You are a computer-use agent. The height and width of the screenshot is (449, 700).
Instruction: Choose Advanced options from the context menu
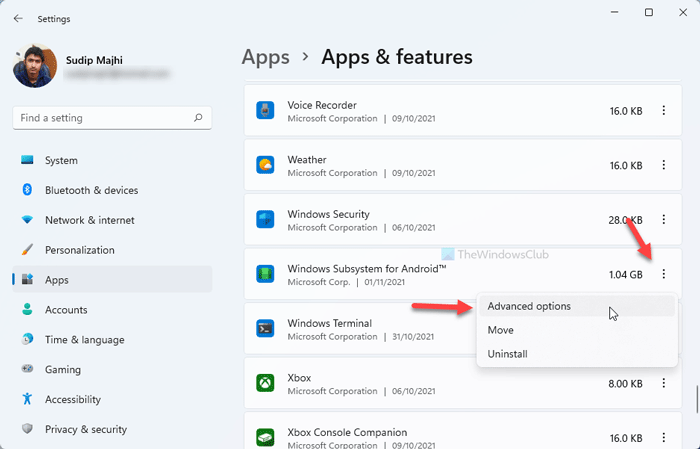pyautogui.click(x=577, y=306)
